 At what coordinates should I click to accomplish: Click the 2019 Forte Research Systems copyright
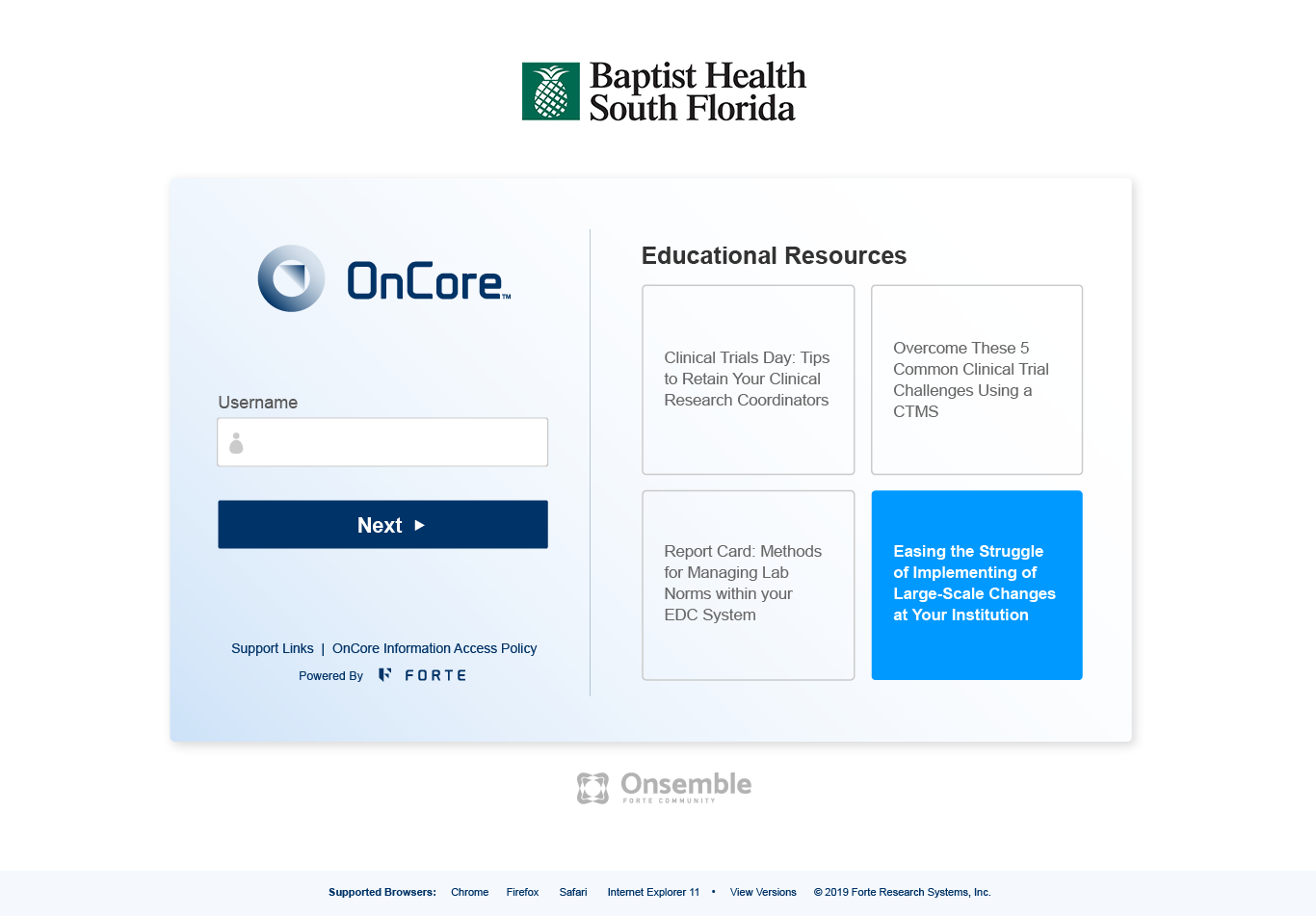tap(902, 892)
